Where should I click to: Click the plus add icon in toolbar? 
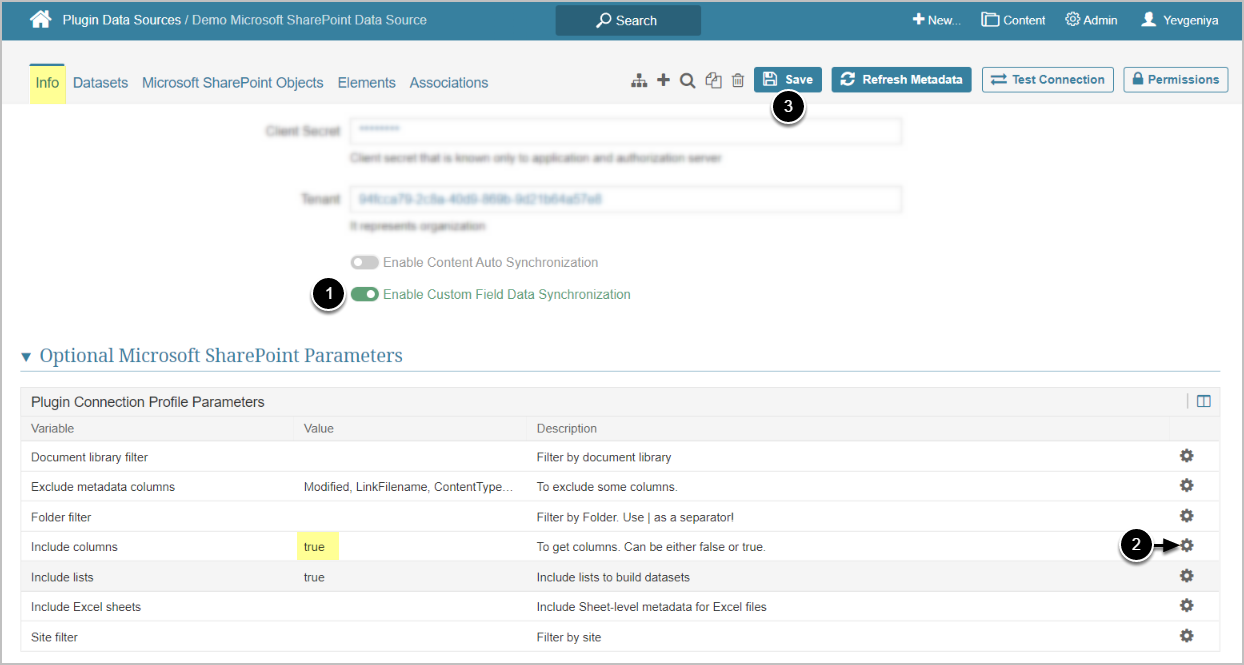click(663, 80)
